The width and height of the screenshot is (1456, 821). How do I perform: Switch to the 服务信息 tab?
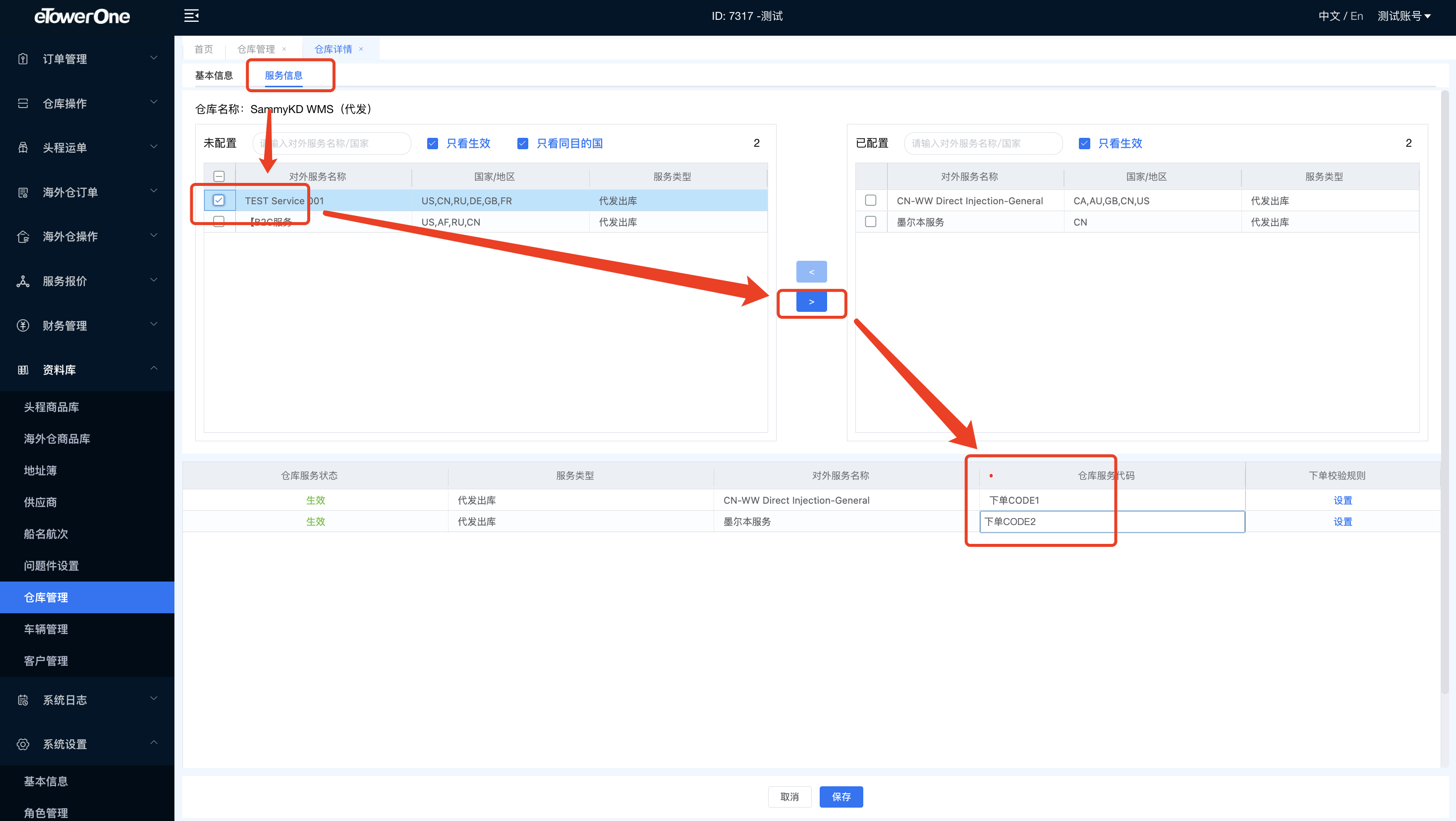(283, 75)
